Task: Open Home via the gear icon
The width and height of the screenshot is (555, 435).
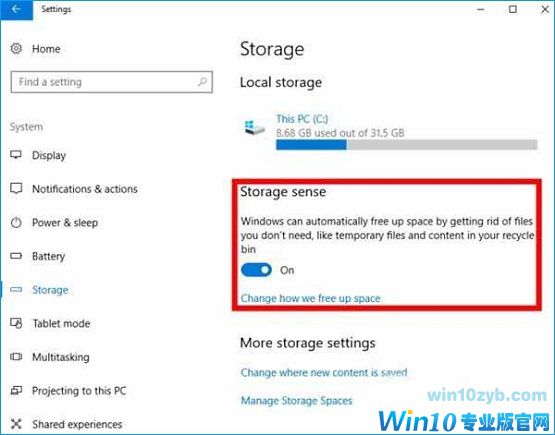Action: pyautogui.click(x=16, y=48)
